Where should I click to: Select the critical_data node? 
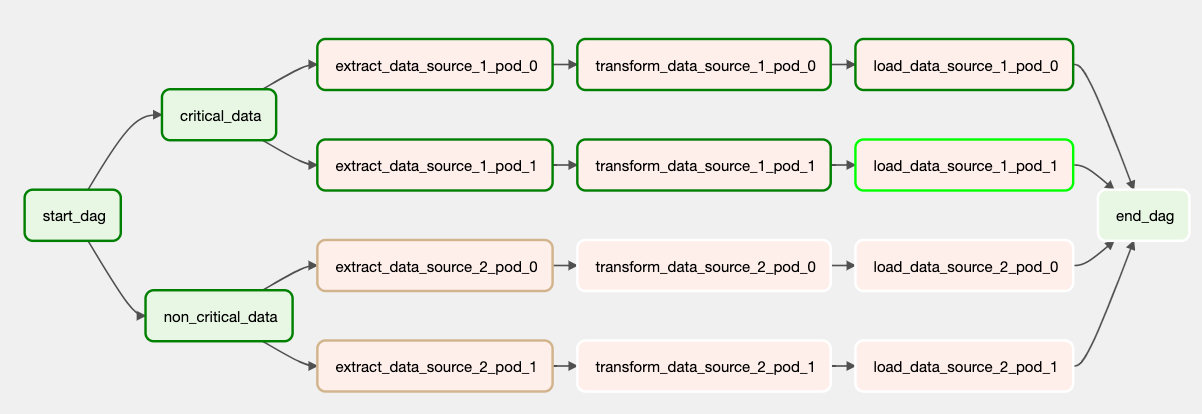(x=220, y=116)
